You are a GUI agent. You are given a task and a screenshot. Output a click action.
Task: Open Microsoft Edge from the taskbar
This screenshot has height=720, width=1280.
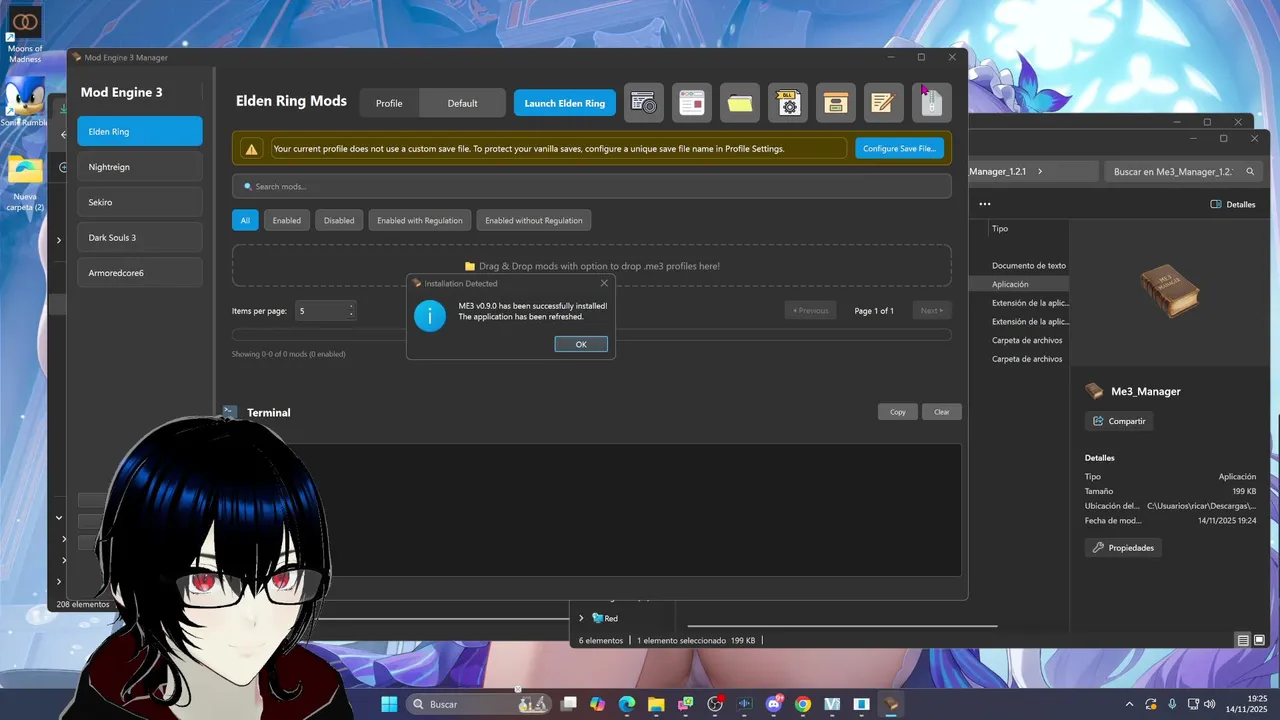627,704
